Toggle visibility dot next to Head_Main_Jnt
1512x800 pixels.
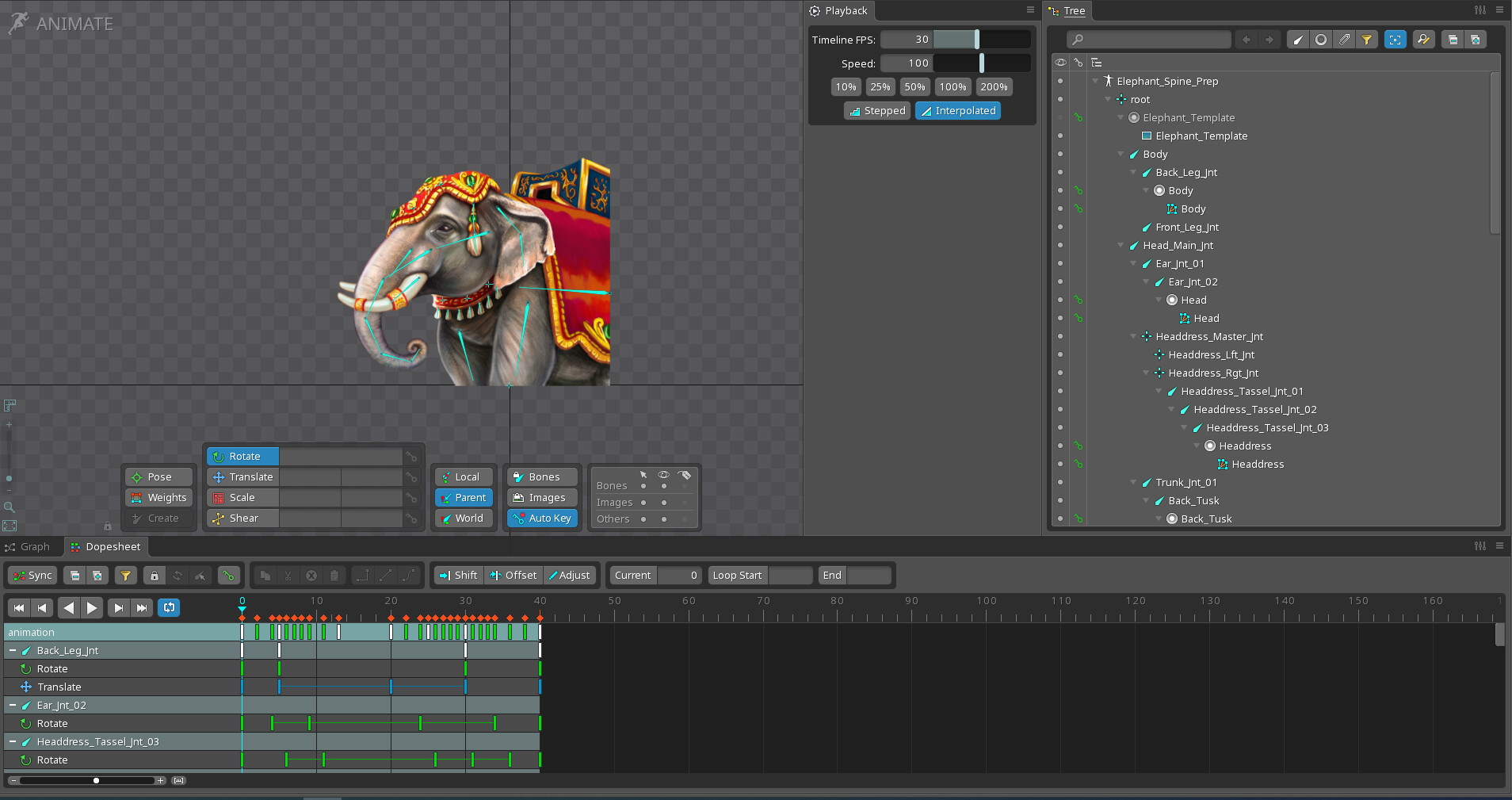(x=1060, y=245)
